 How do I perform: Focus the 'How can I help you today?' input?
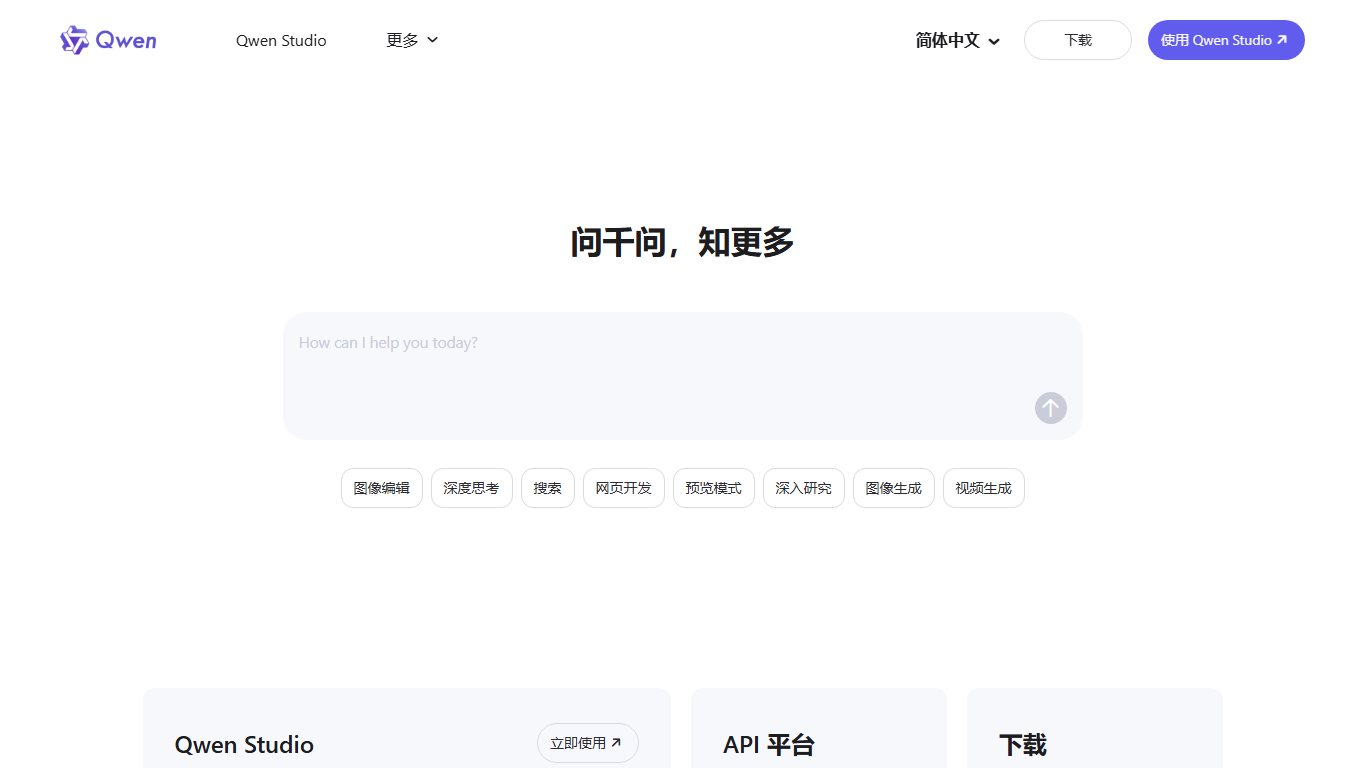[x=683, y=376]
